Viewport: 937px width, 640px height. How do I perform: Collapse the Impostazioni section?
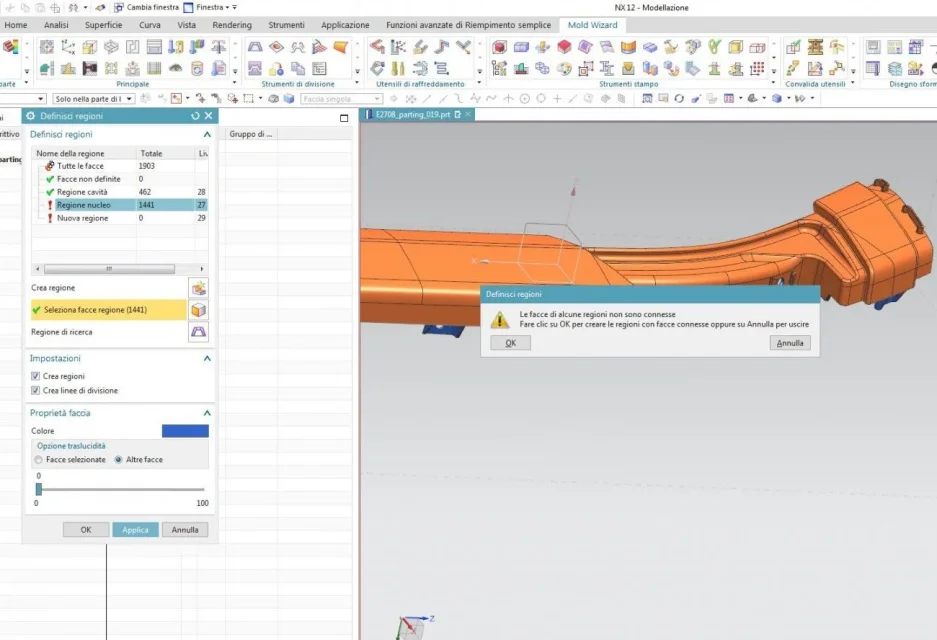(x=207, y=359)
